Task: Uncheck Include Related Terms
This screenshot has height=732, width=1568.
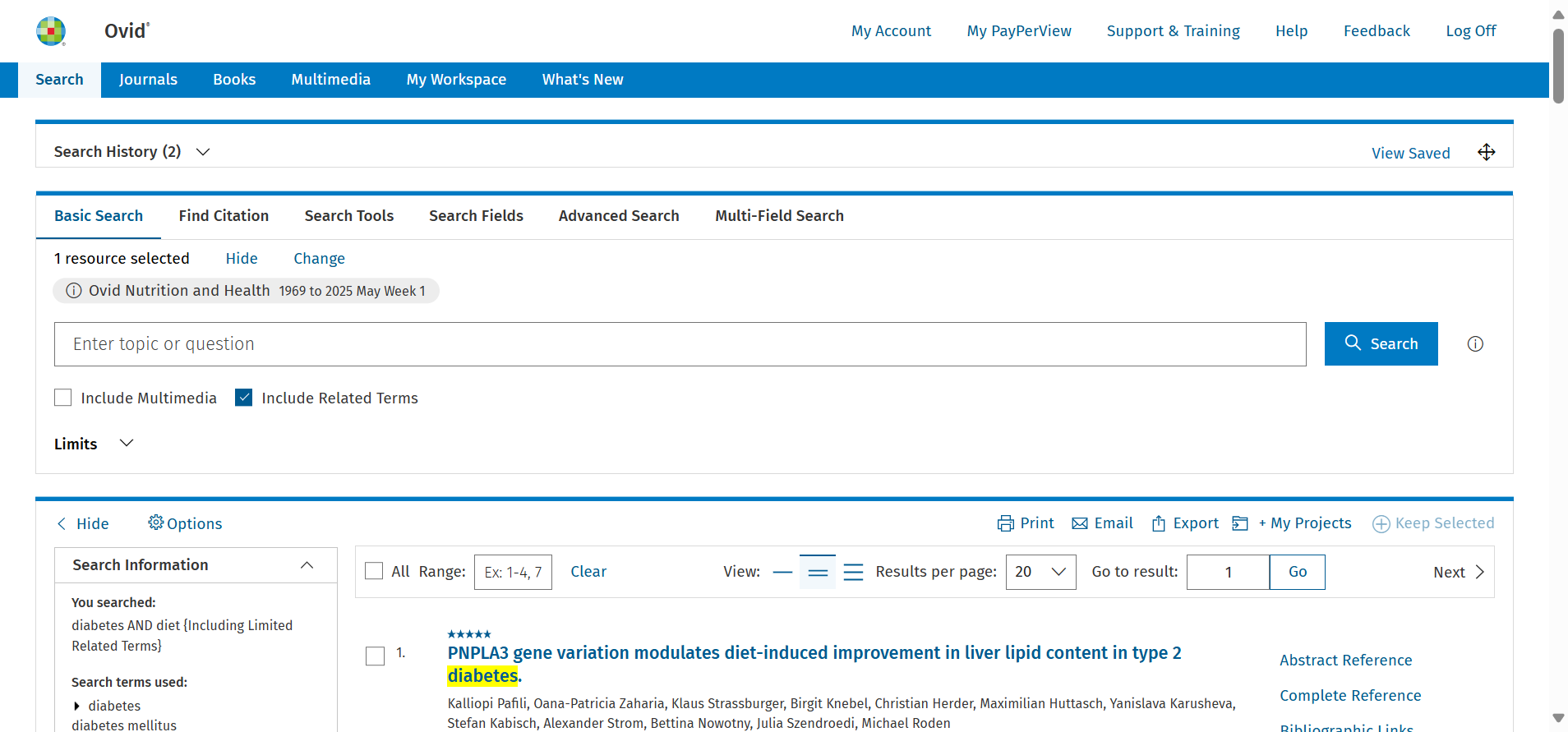Action: tap(244, 398)
